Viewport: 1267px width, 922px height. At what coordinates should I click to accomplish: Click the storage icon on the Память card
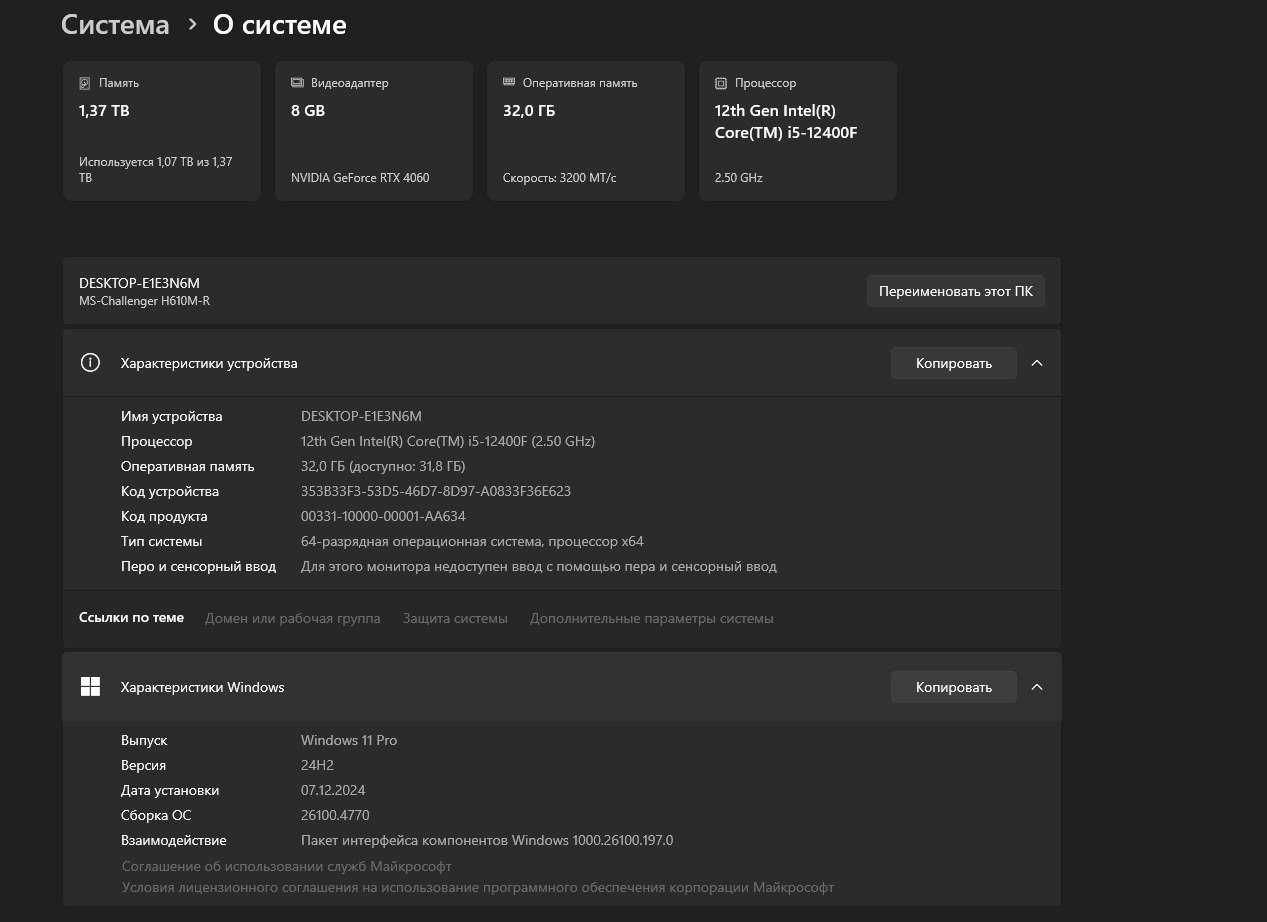click(85, 83)
